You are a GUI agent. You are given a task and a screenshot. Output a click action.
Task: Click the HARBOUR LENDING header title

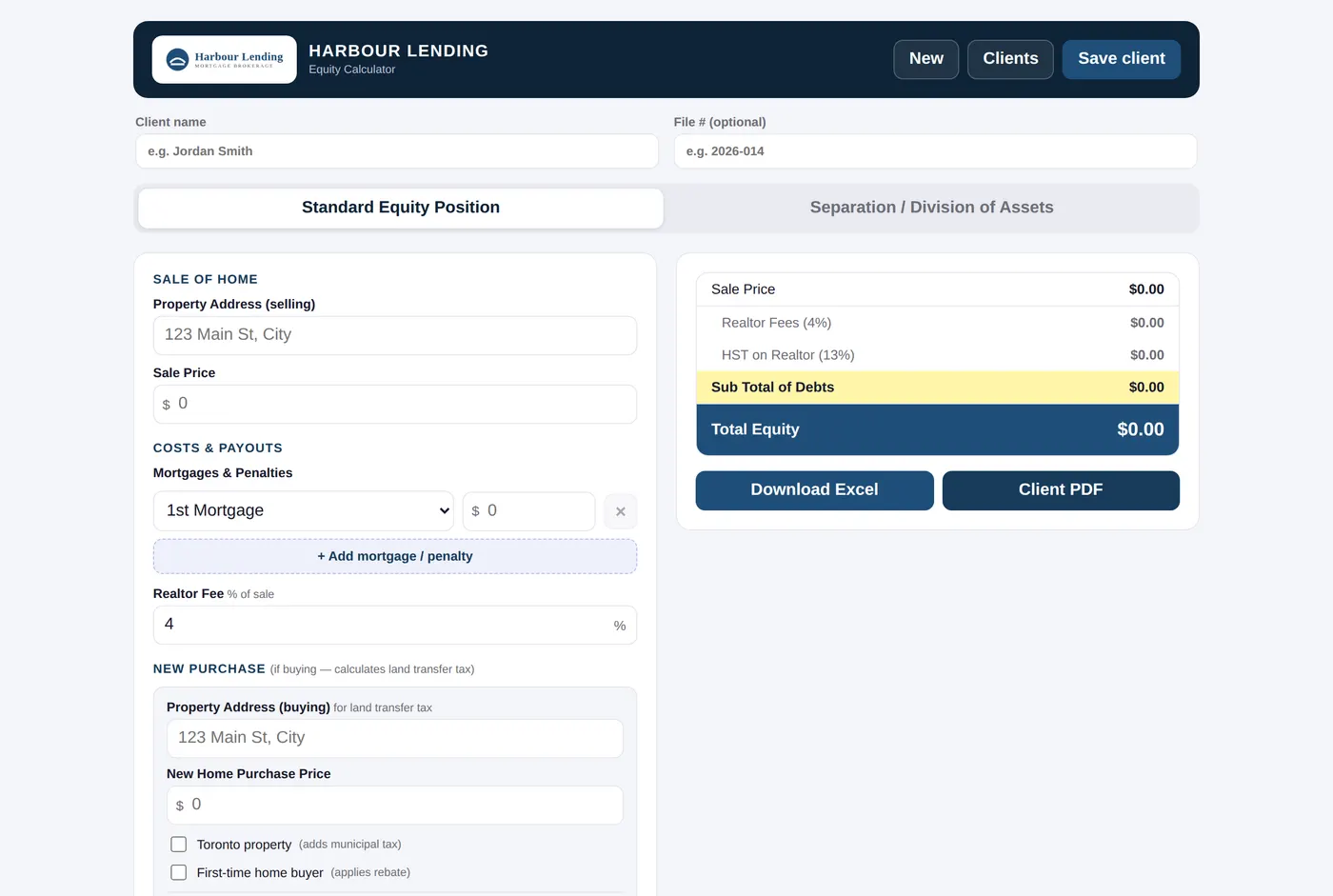coord(399,51)
